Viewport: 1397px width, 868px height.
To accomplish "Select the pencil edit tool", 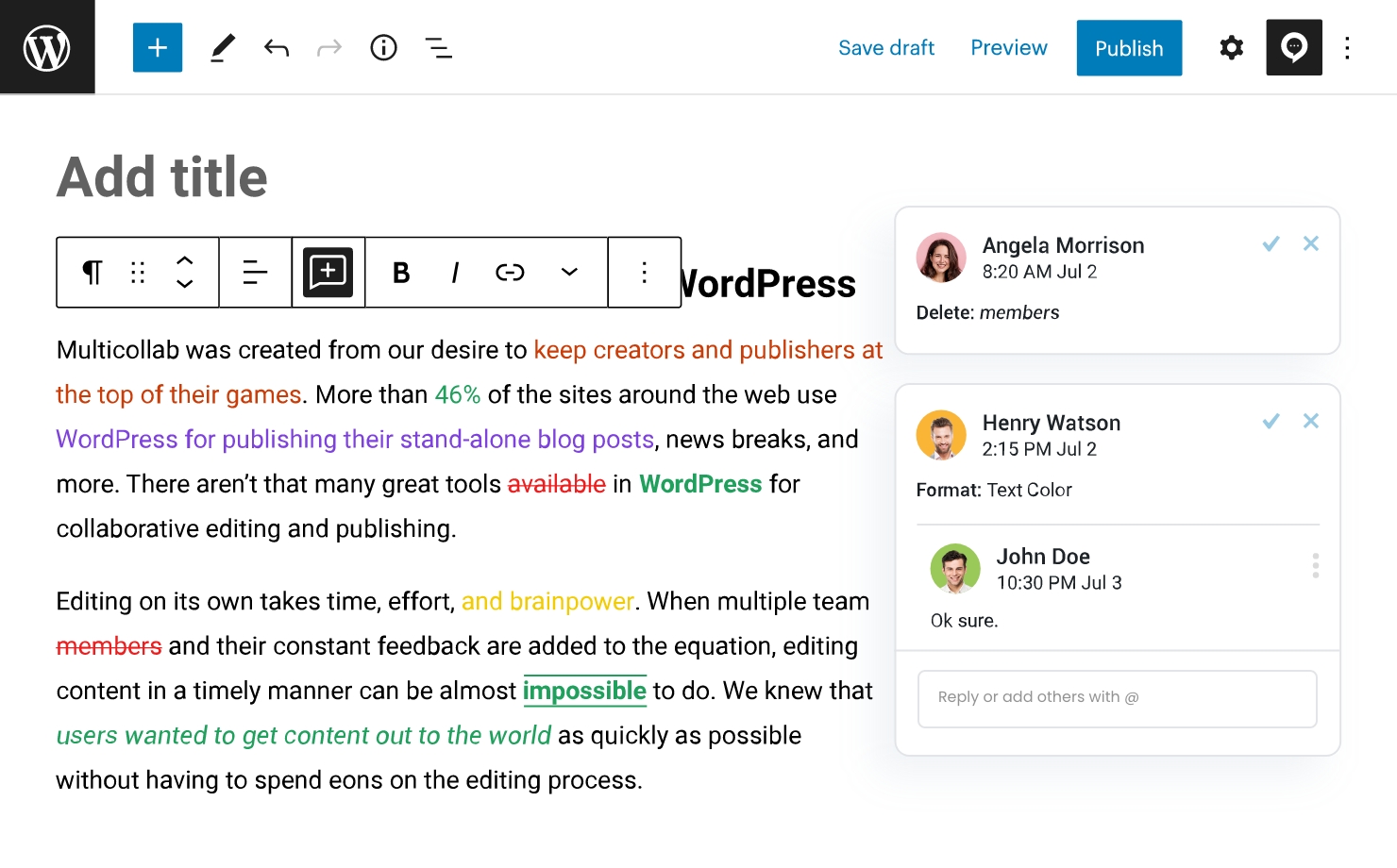I will coord(222,47).
